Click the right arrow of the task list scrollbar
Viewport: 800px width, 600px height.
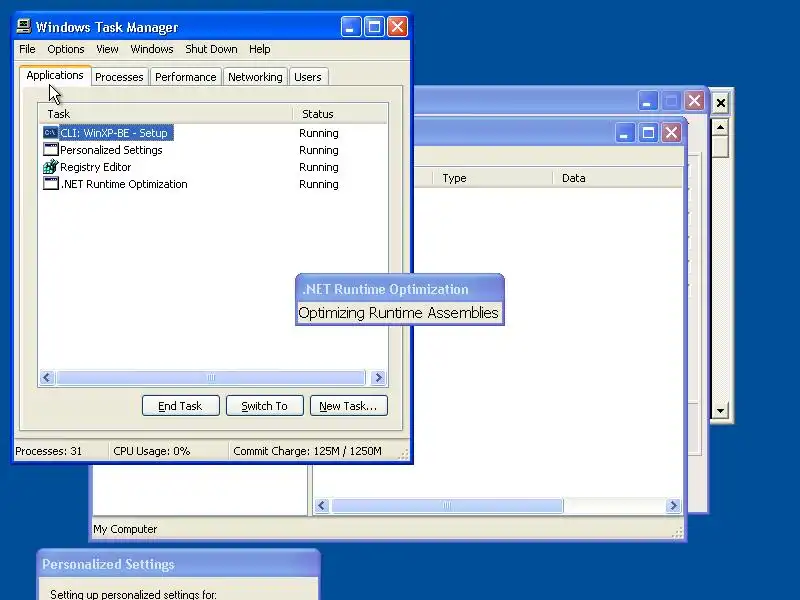(379, 378)
